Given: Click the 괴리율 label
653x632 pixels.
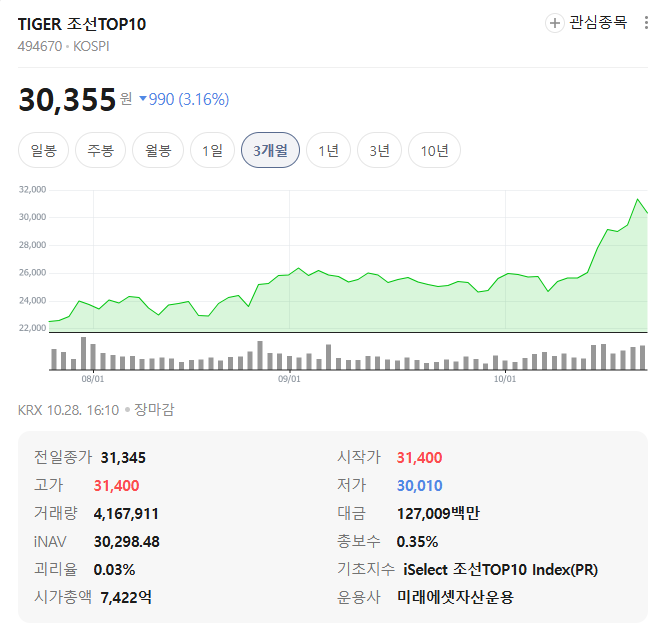Looking at the screenshot, I should [x=56, y=569].
